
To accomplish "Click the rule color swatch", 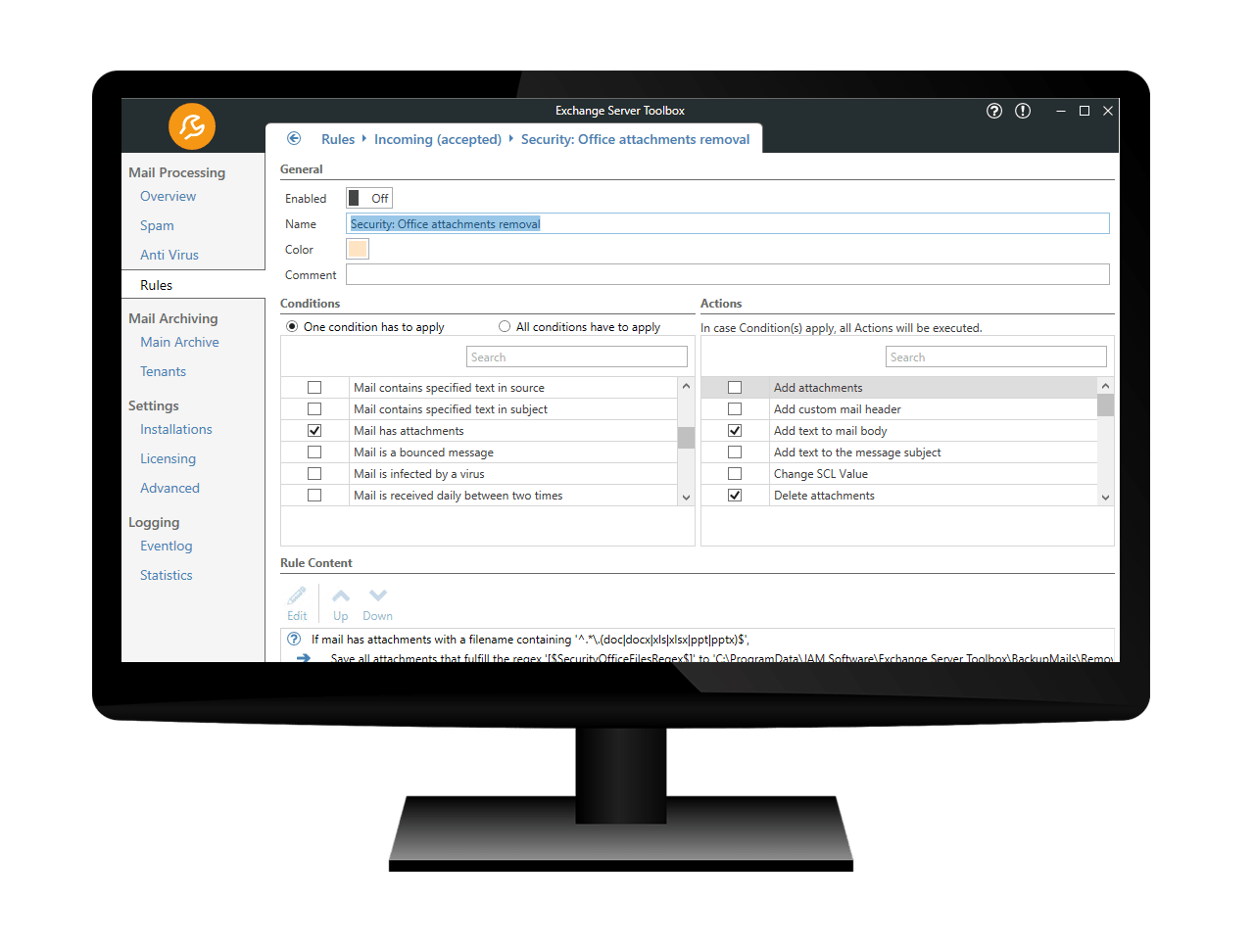I will point(358,249).
